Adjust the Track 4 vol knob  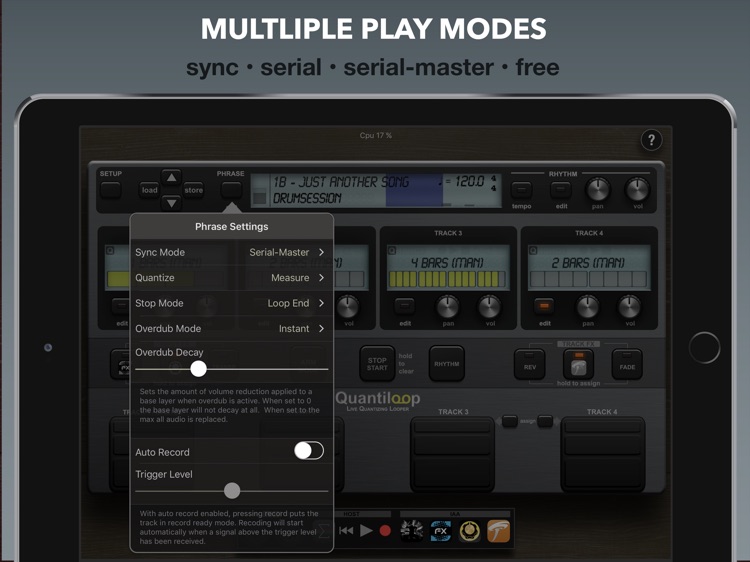click(x=630, y=307)
